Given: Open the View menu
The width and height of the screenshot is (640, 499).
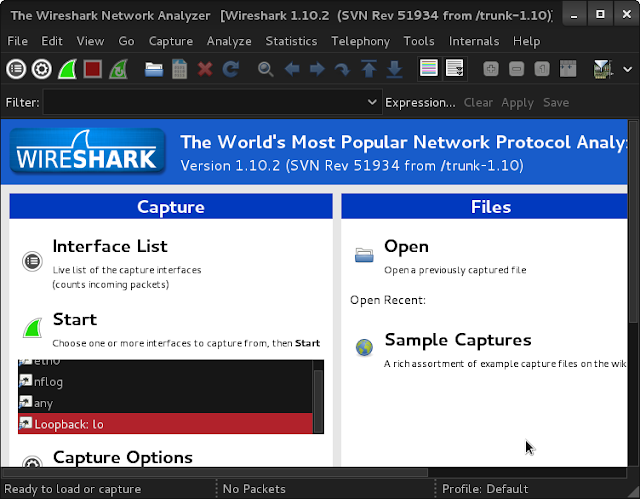Looking at the screenshot, I should pos(90,41).
